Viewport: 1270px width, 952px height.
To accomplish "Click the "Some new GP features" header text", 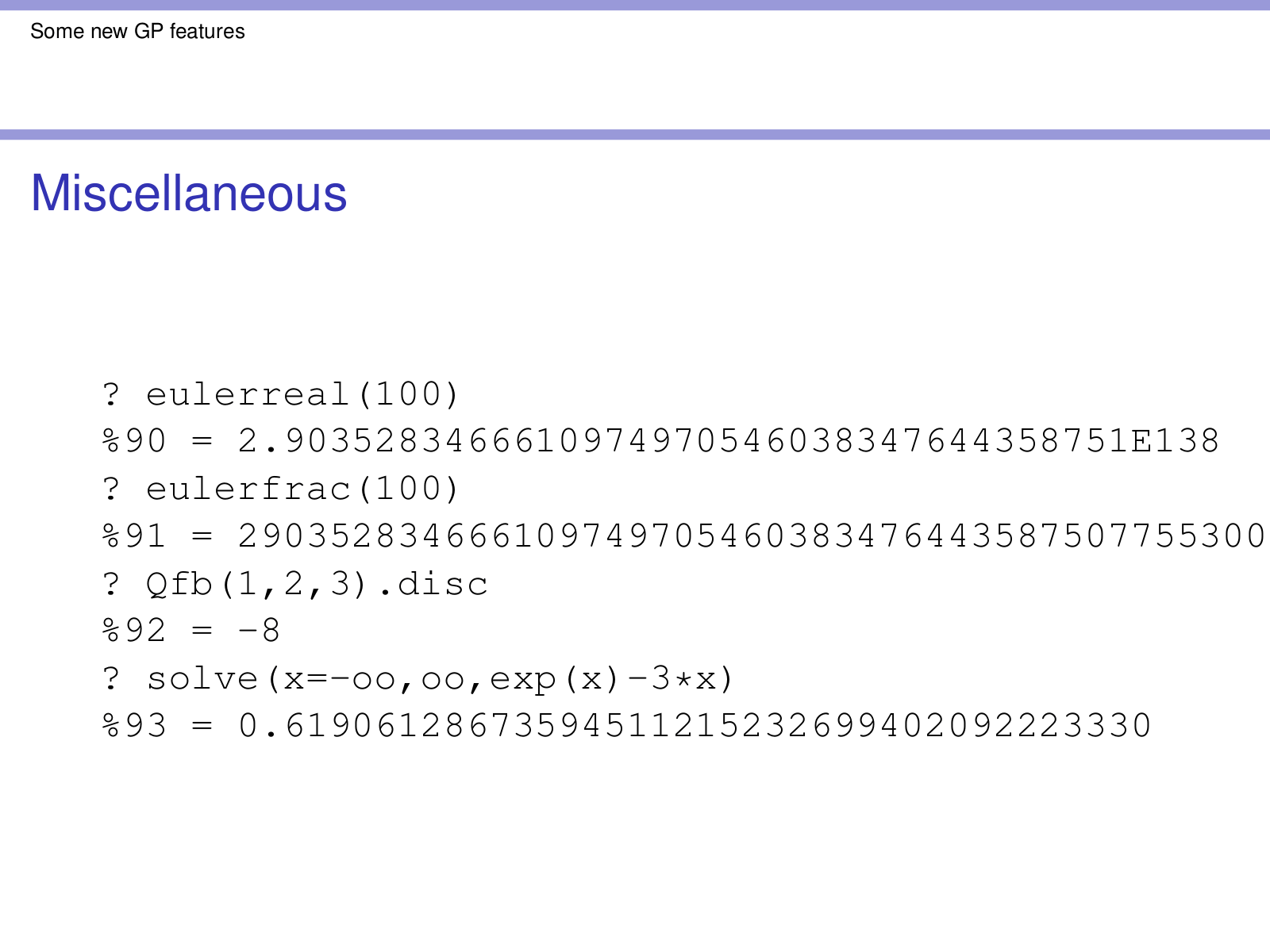I will tap(137, 32).
